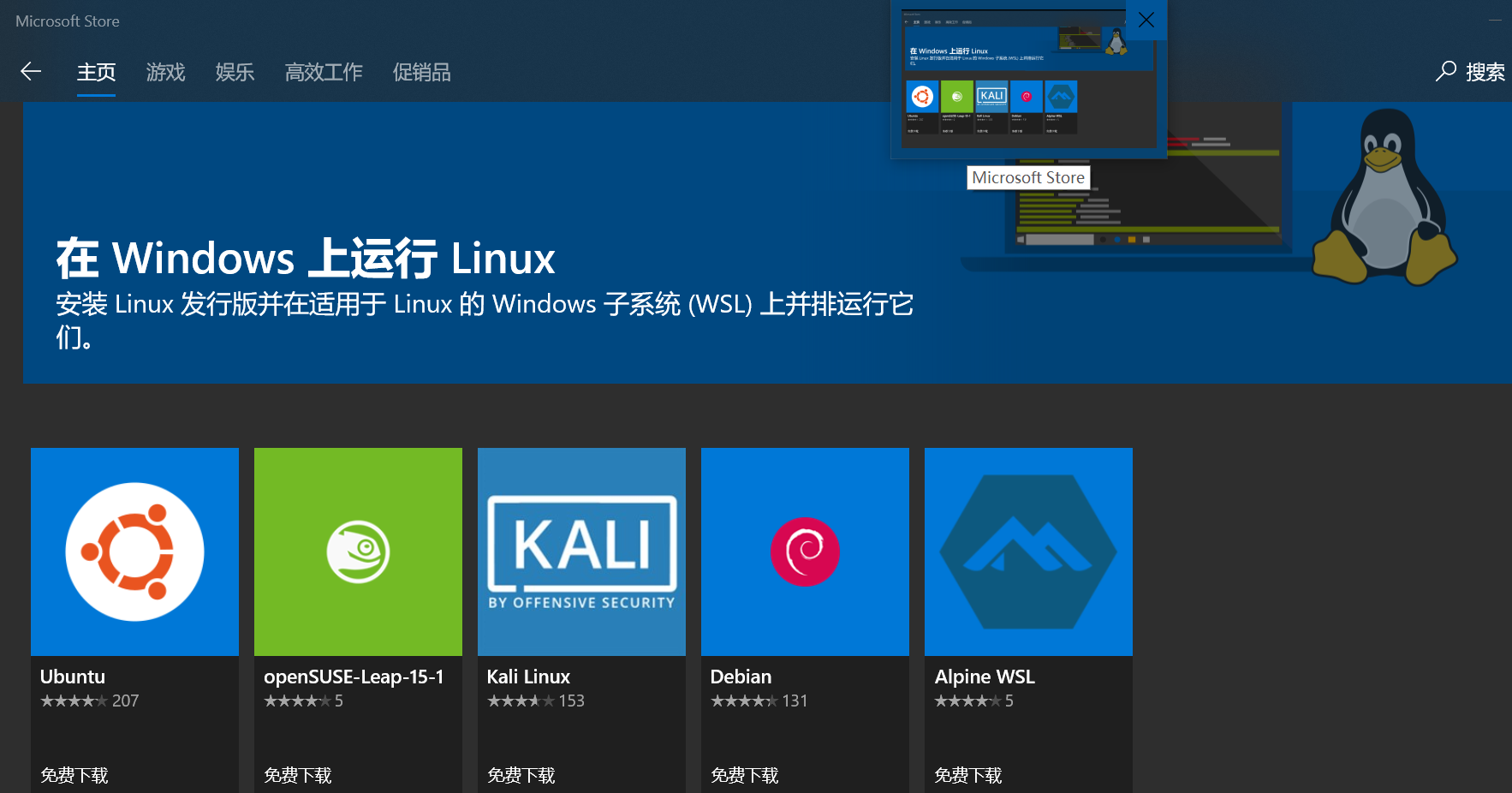Image resolution: width=1512 pixels, height=793 pixels.
Task: Click the 搜索 search label
Action: 1485,72
